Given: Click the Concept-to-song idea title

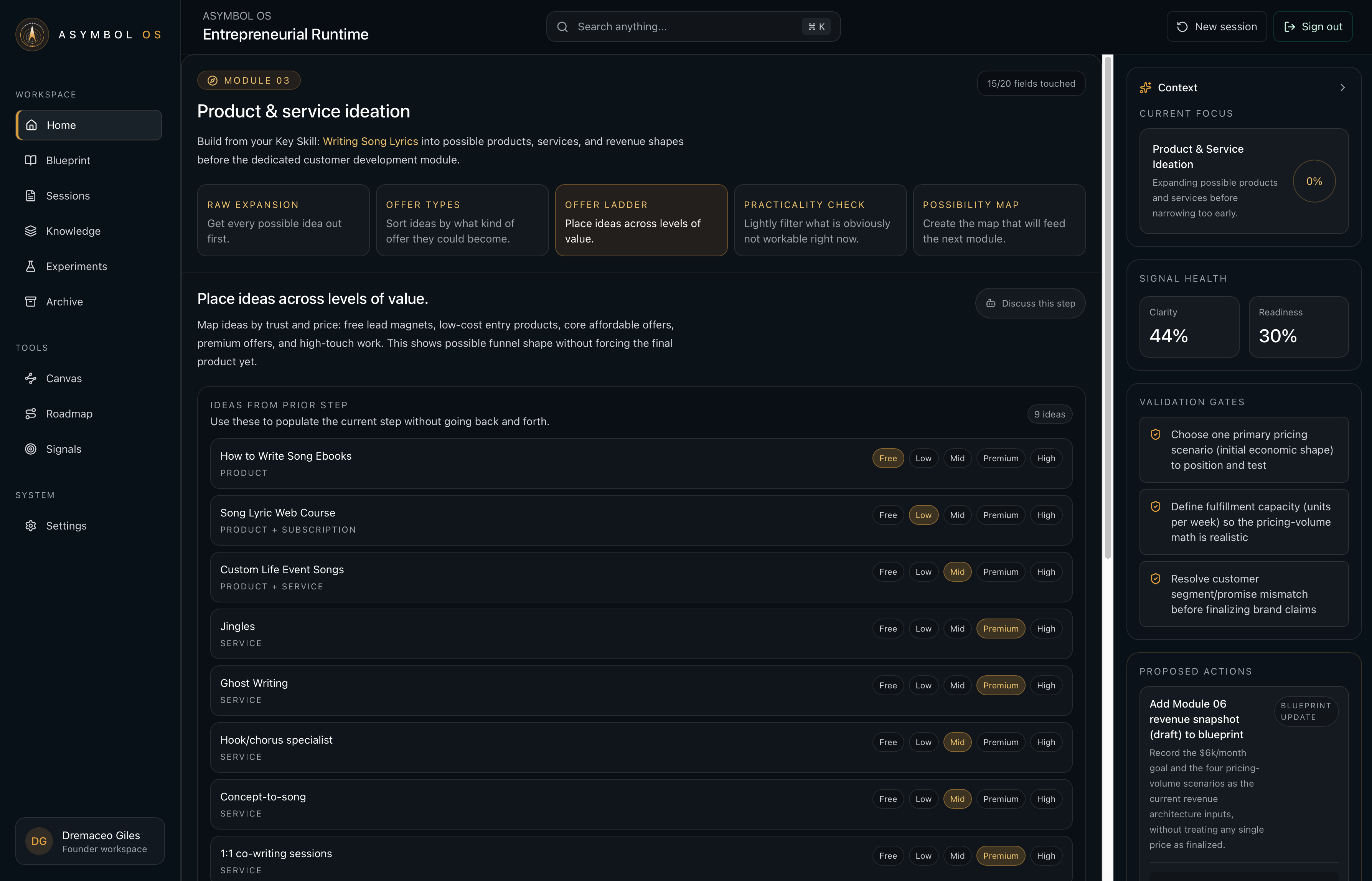Looking at the screenshot, I should [263, 797].
